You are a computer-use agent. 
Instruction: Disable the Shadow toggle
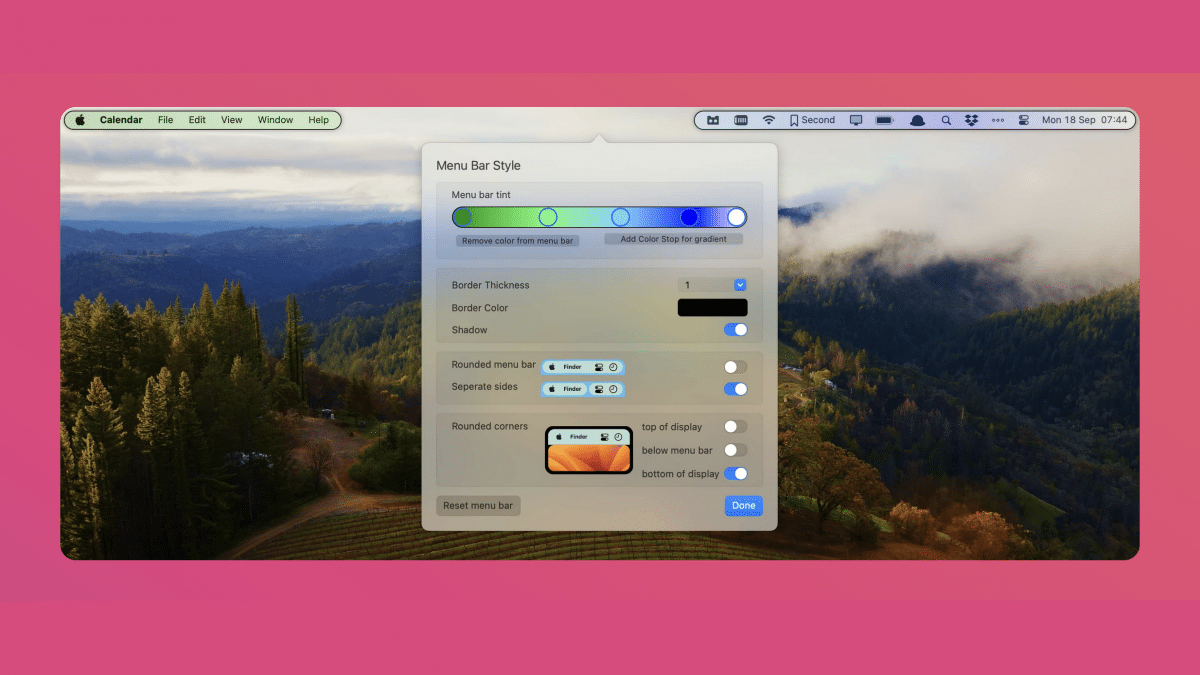coord(735,330)
